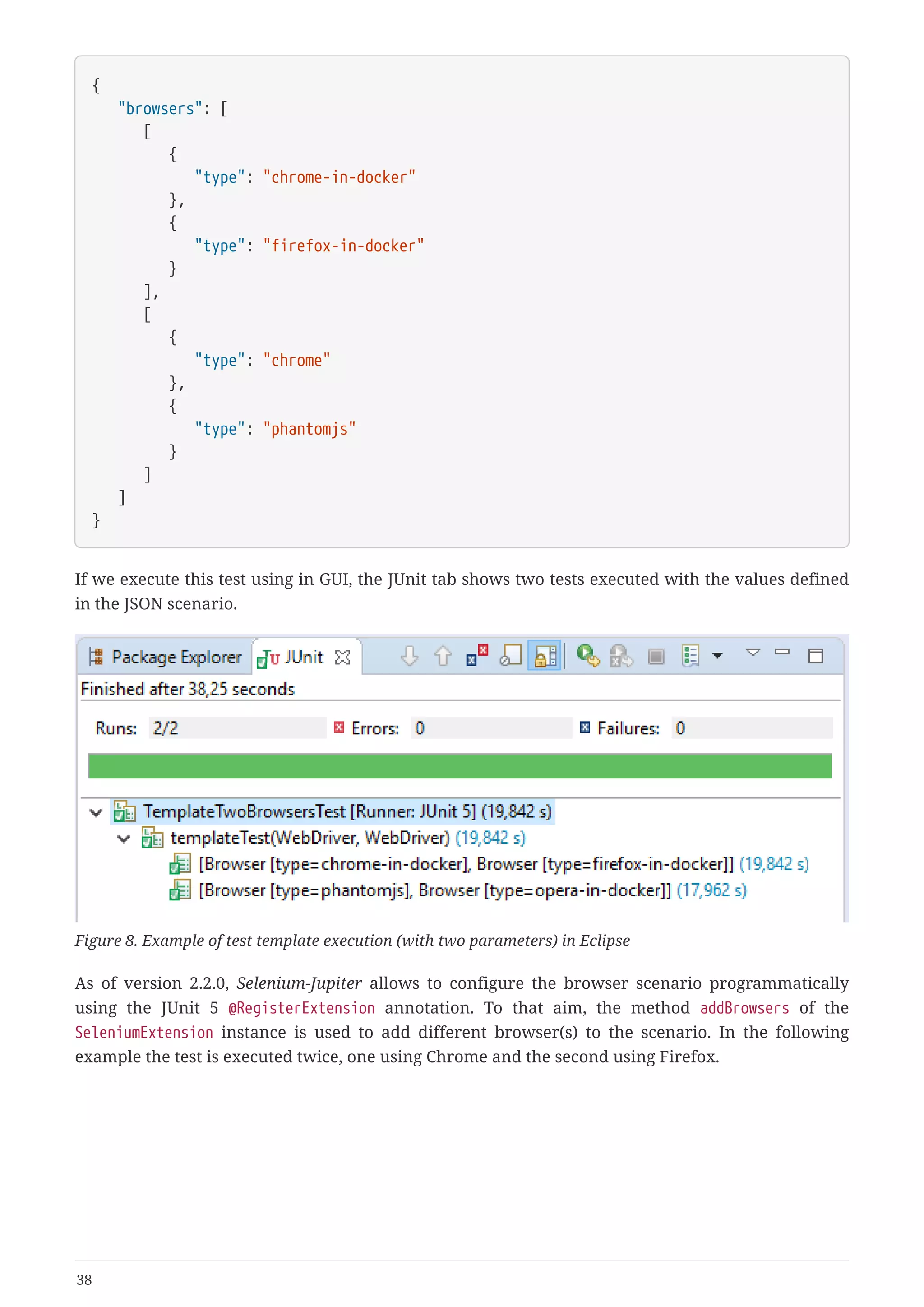Click the Rerun Test icon
This screenshot has width=924, height=1307.
click(588, 656)
